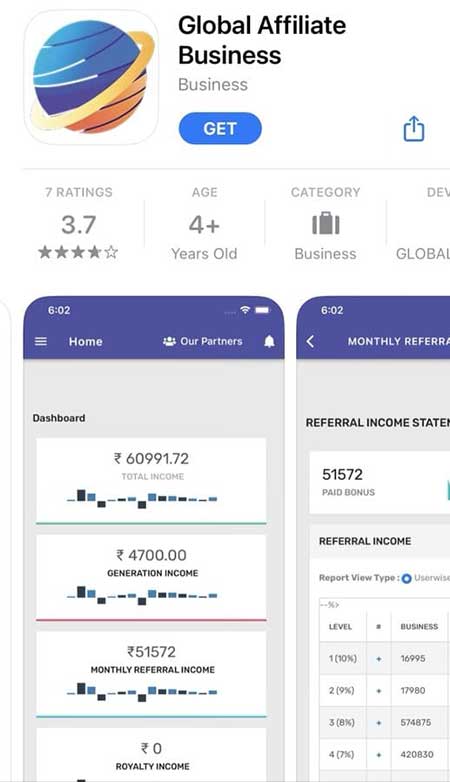Tap the battery status icon
Screen dimensions: 450x782
262,310
